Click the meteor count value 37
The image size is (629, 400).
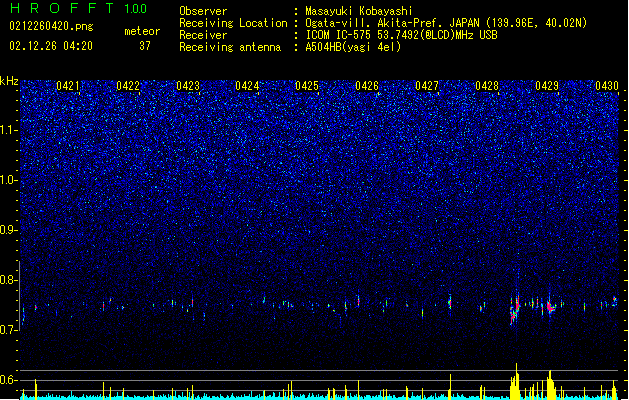(x=145, y=46)
